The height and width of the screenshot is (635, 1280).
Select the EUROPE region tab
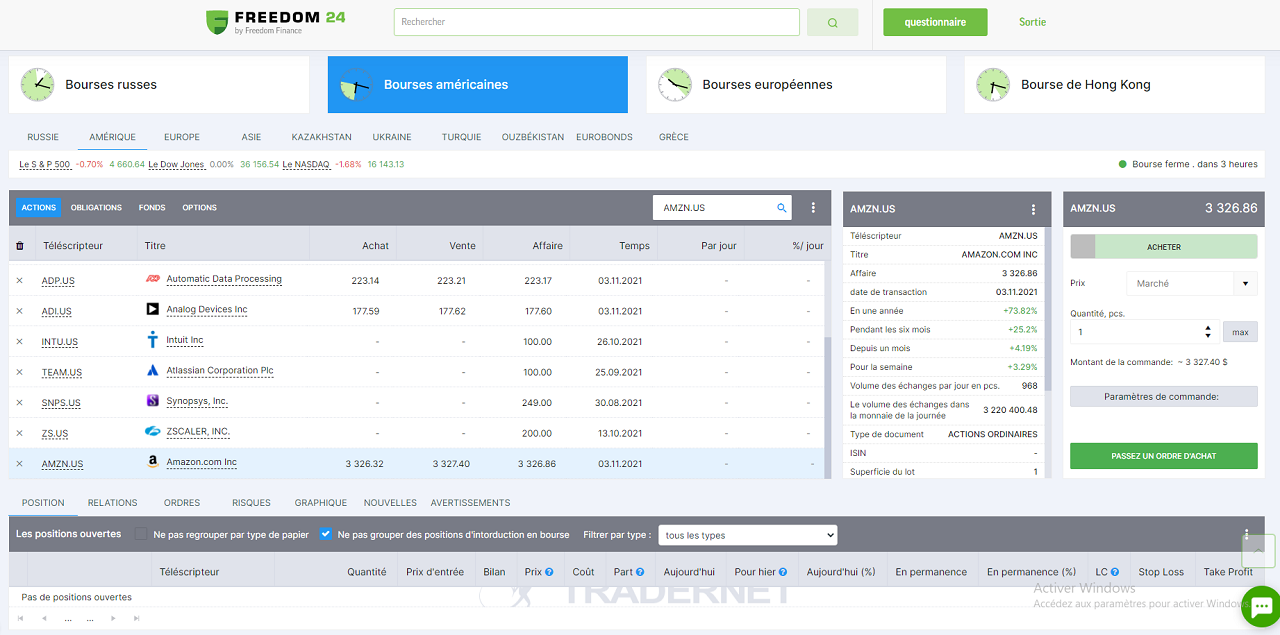point(182,137)
